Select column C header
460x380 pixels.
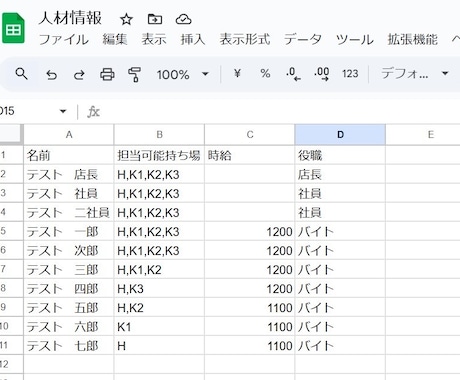[250, 135]
